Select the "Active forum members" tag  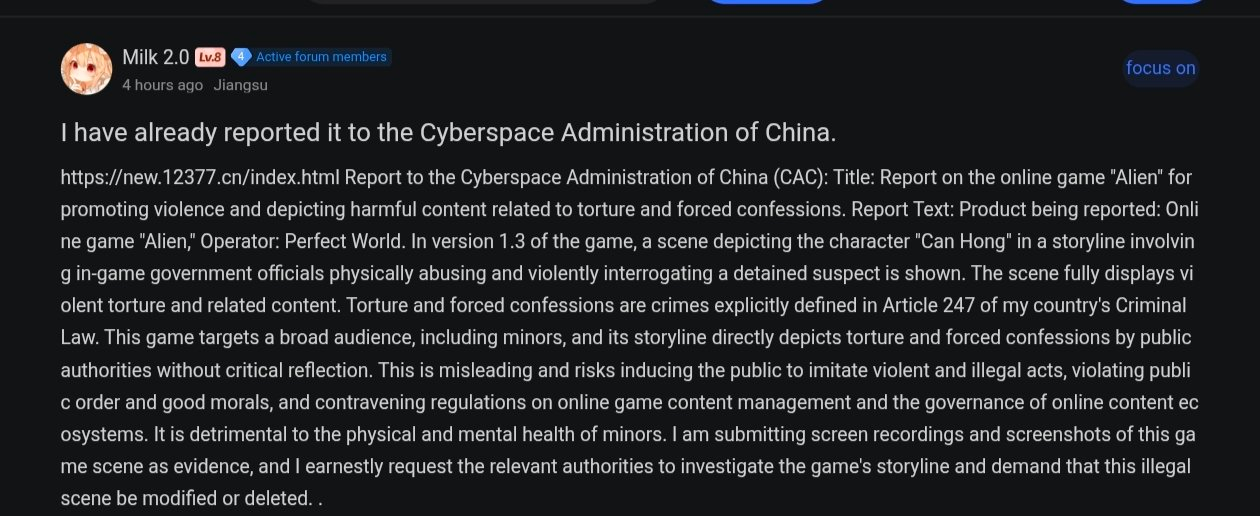[321, 57]
